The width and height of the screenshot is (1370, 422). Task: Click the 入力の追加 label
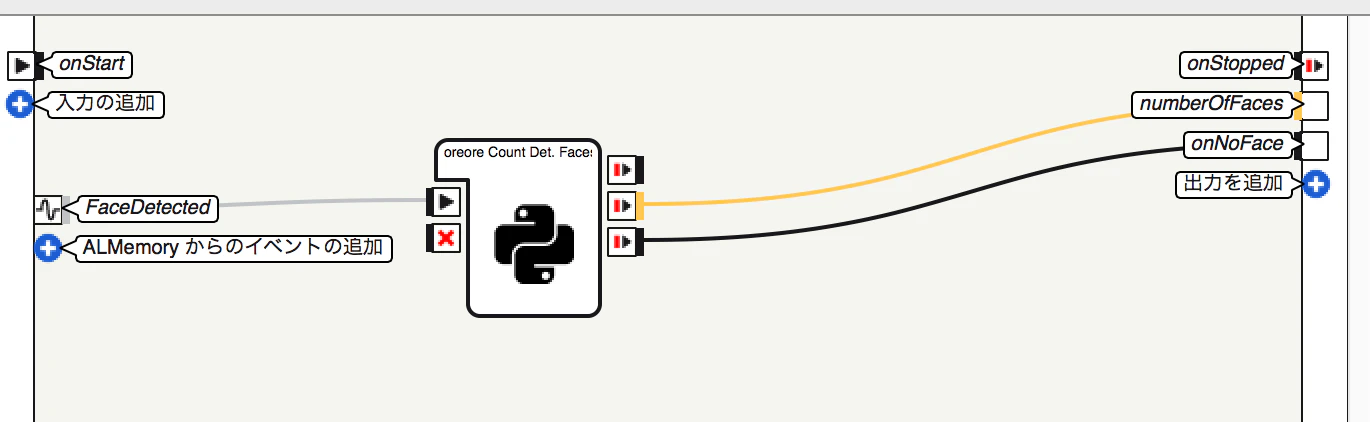(x=106, y=103)
